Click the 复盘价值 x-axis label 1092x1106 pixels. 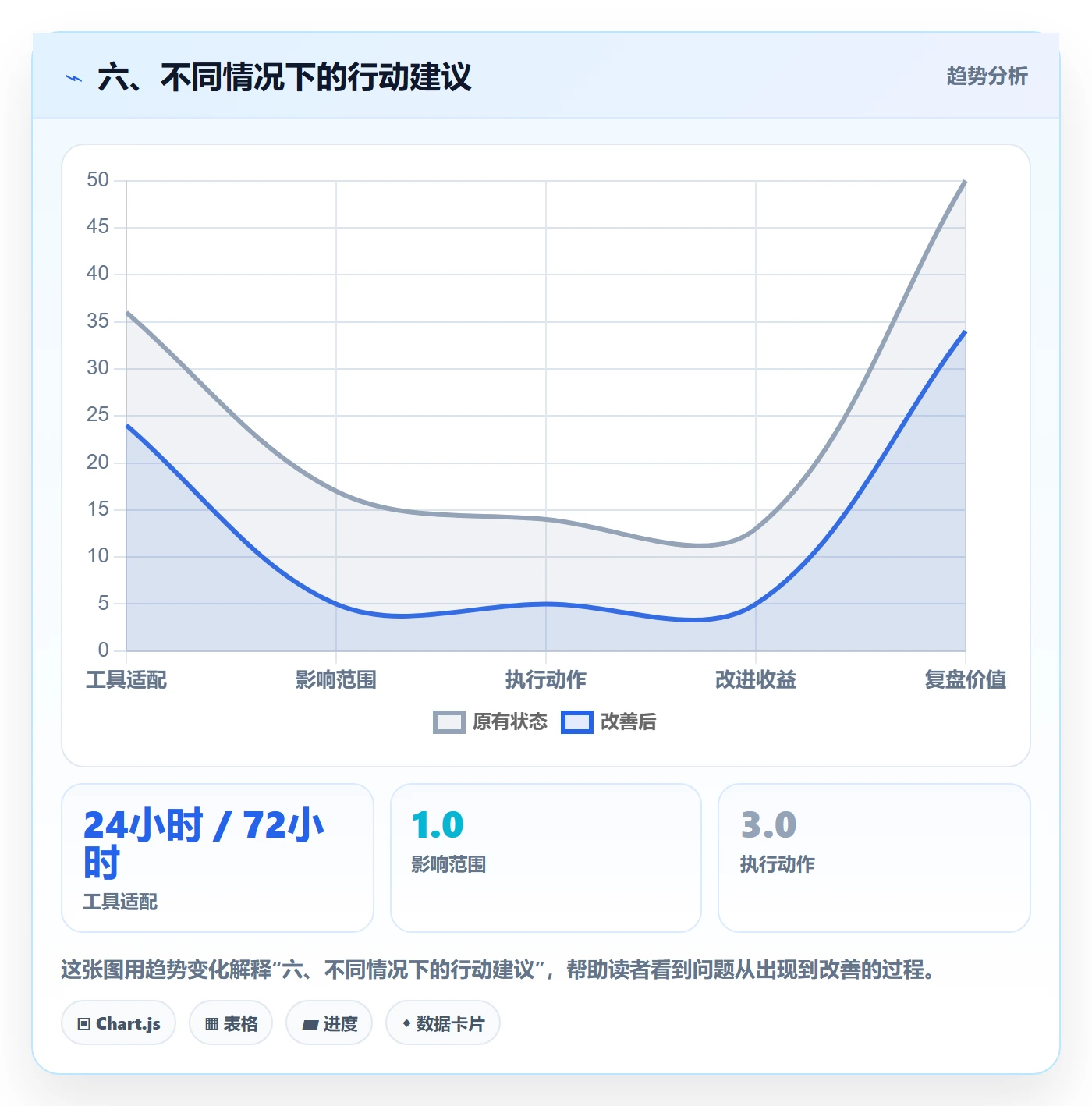966,680
